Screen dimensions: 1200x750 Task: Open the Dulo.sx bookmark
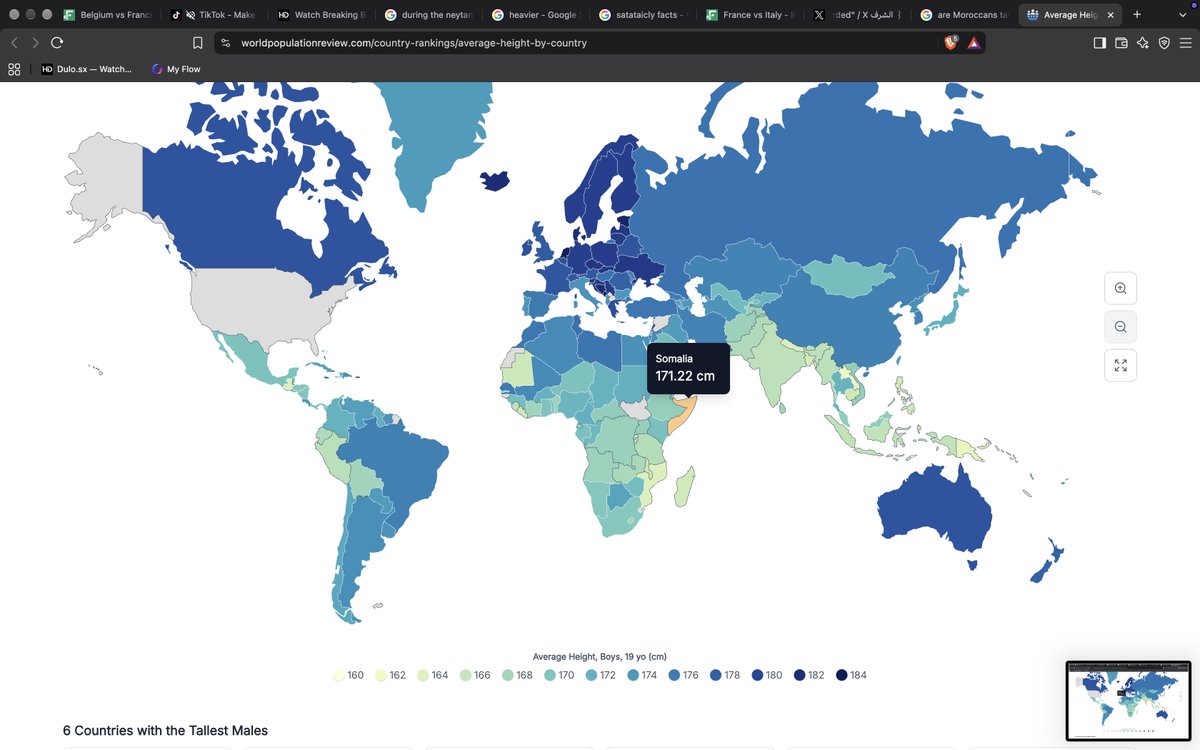click(x=86, y=69)
